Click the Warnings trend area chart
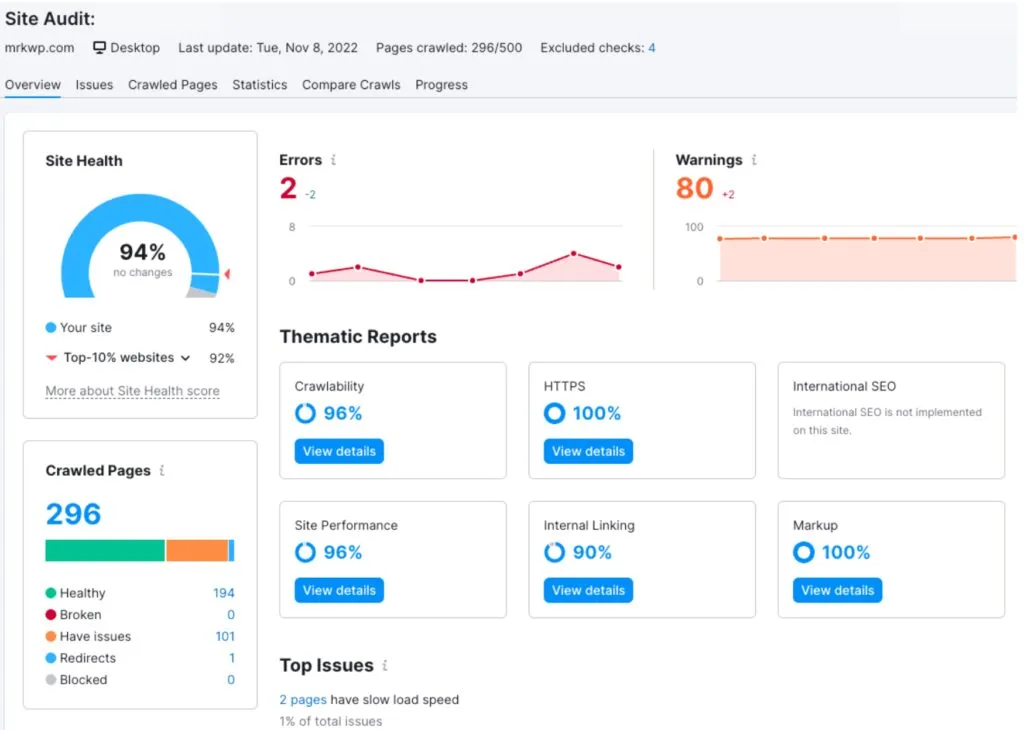1024x730 pixels. click(x=867, y=255)
